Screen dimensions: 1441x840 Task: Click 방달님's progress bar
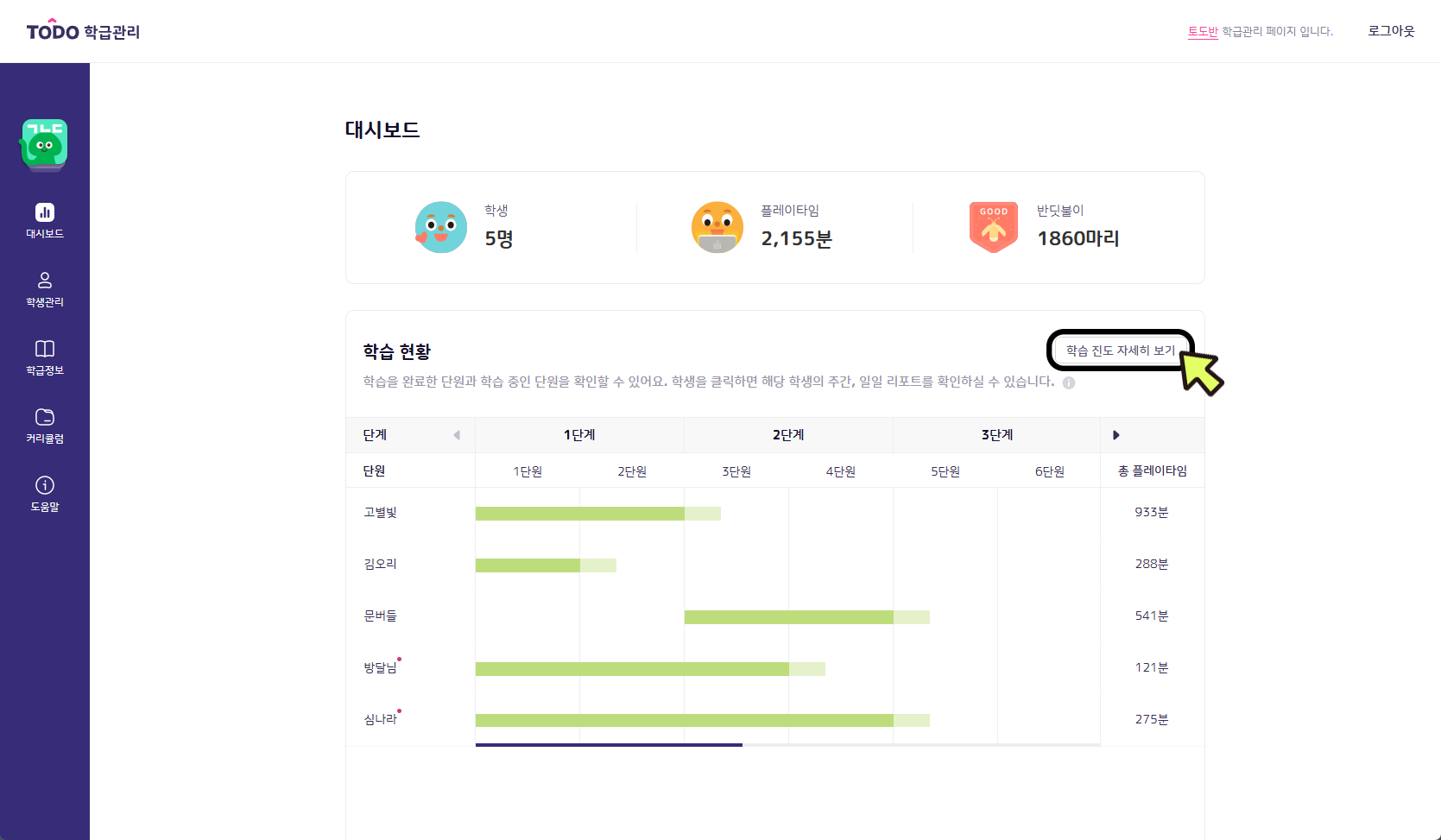point(650,669)
